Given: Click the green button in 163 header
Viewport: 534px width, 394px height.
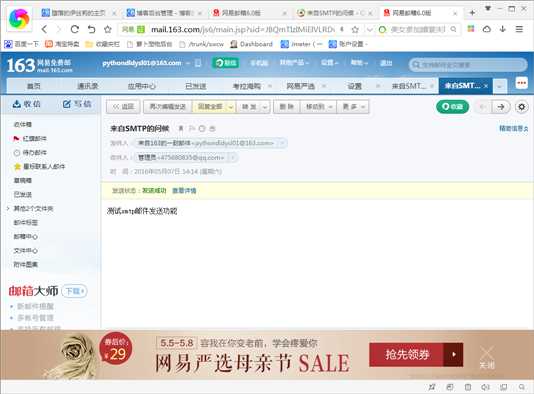Looking at the screenshot, I should pyautogui.click(x=225, y=63).
